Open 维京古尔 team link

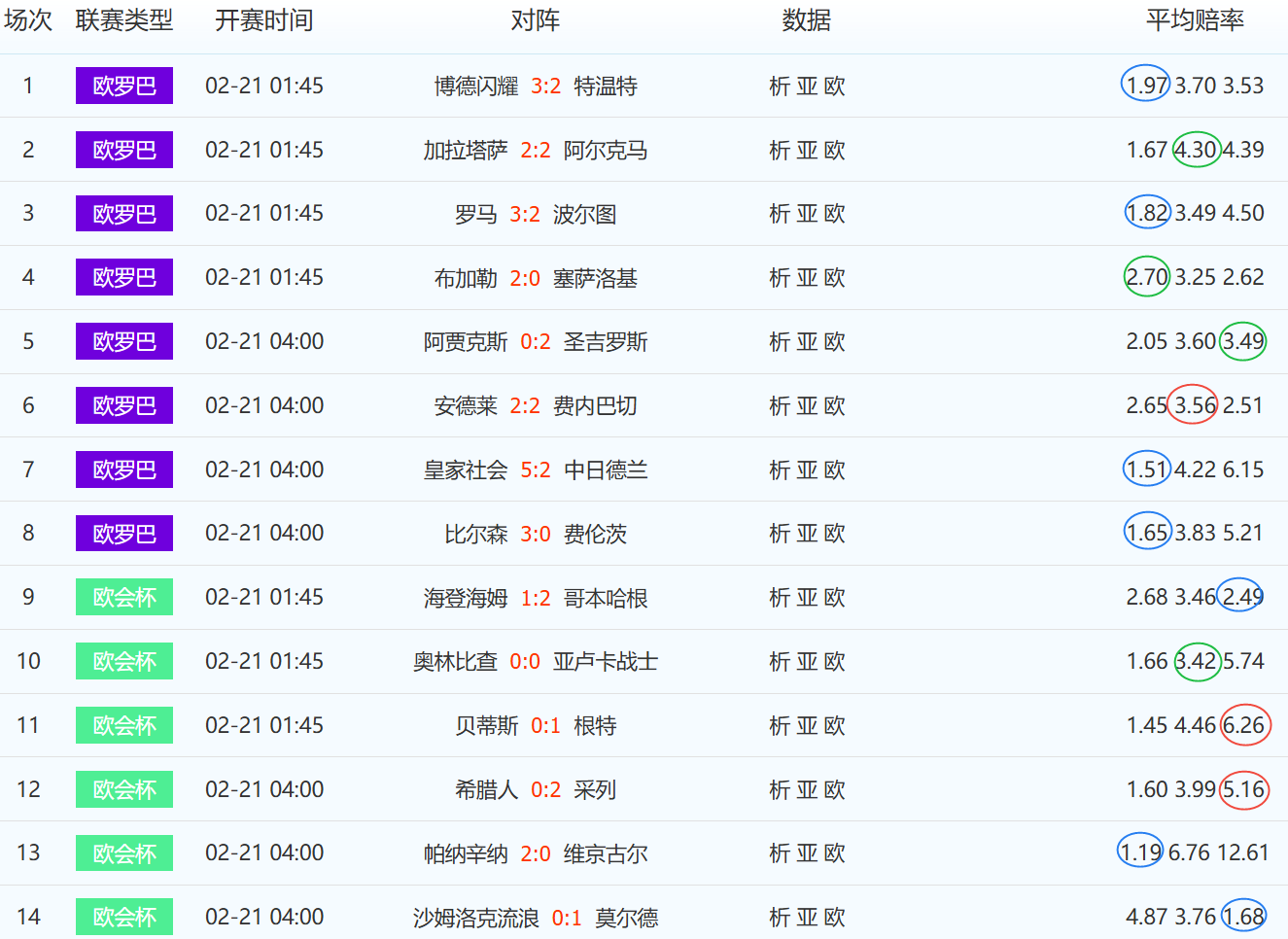pyautogui.click(x=606, y=854)
